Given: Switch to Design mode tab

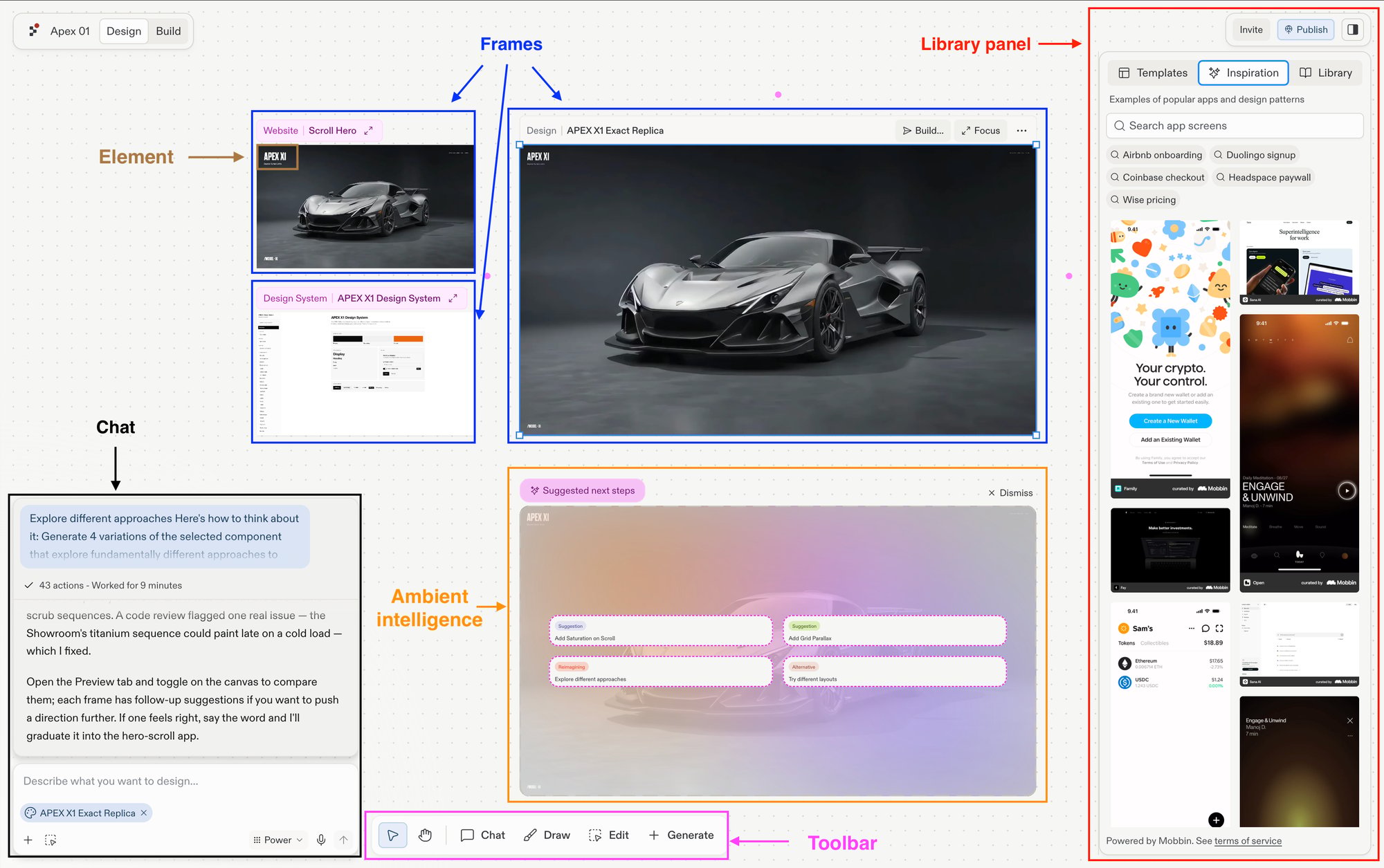Looking at the screenshot, I should coord(124,31).
